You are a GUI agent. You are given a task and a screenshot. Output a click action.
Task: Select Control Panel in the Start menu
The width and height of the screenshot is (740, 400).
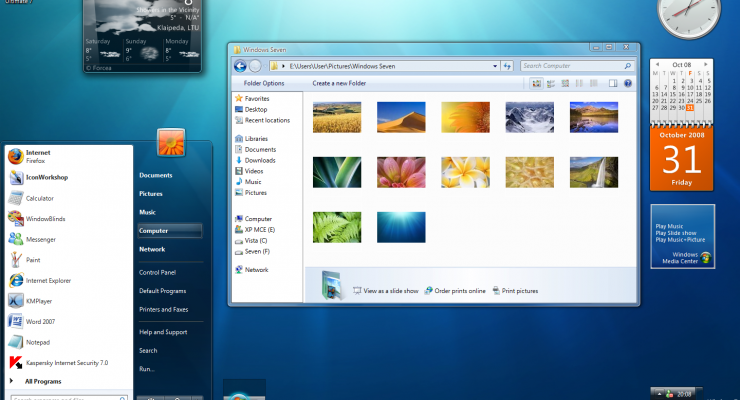[157, 272]
